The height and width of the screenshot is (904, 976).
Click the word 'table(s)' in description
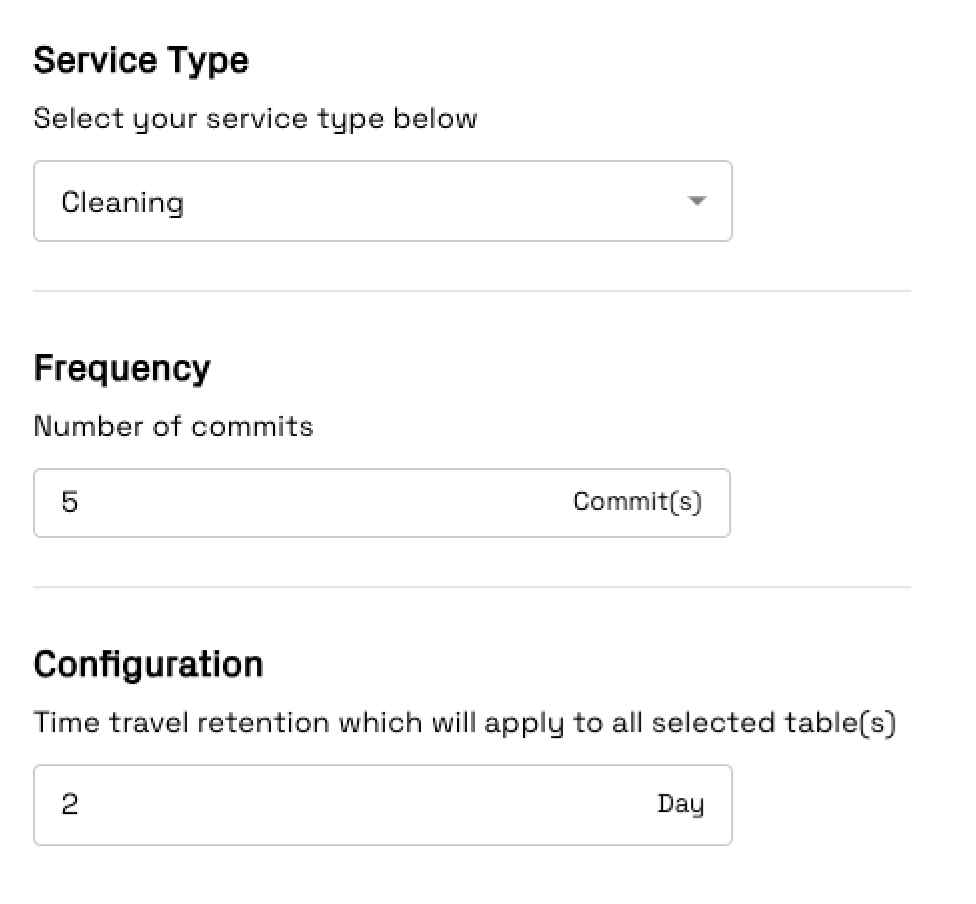840,723
